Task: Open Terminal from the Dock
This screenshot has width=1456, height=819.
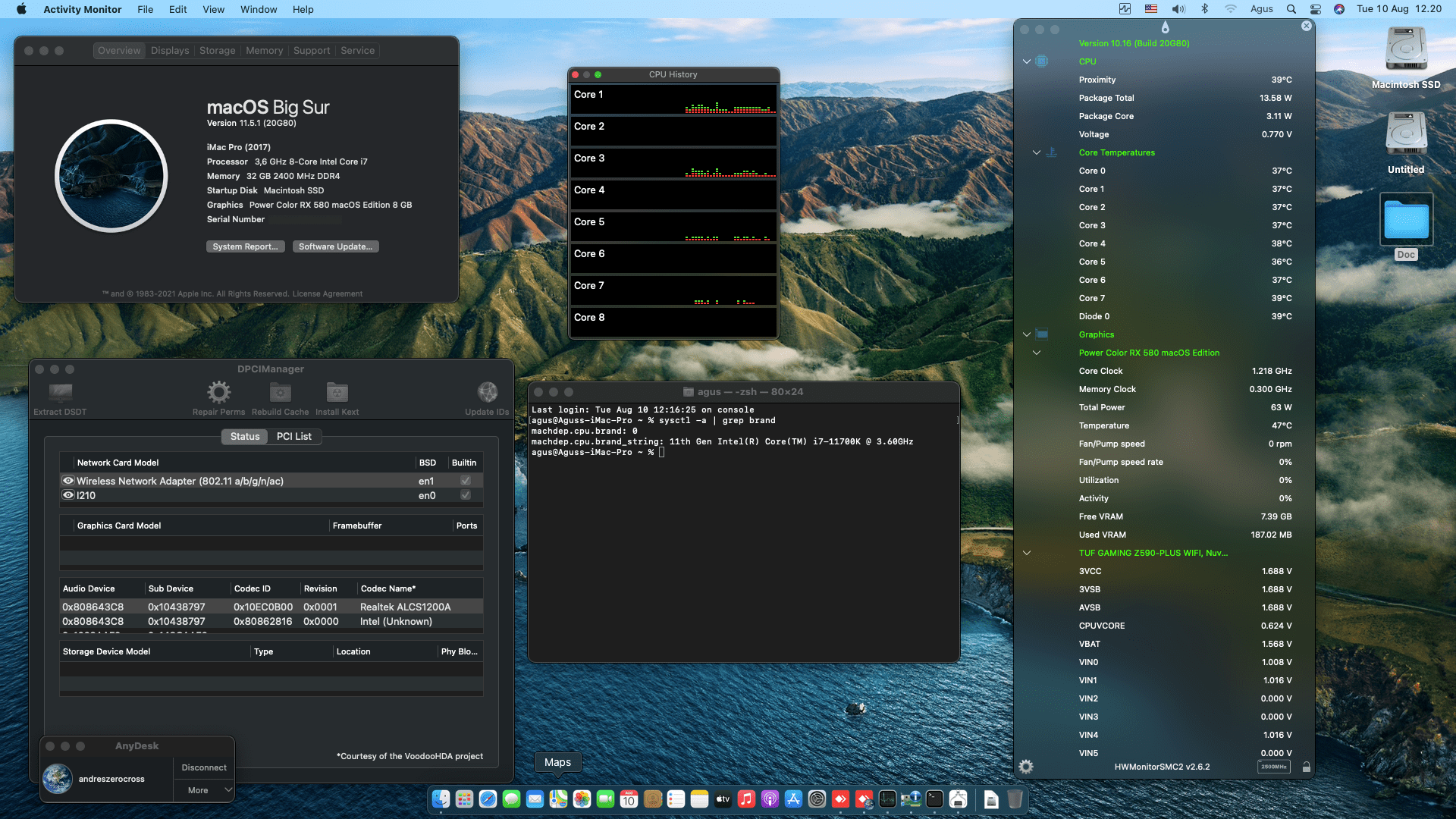Action: 934,799
